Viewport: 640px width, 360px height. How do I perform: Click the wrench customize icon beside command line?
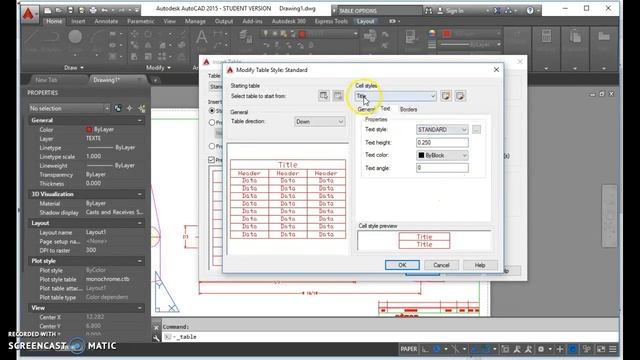point(156,338)
